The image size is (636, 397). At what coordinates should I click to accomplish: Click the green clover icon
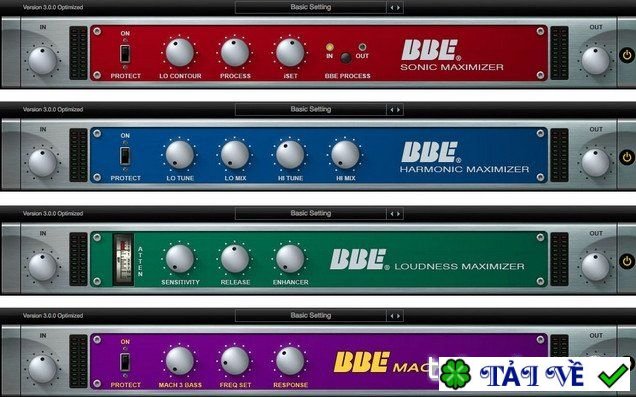point(456,374)
